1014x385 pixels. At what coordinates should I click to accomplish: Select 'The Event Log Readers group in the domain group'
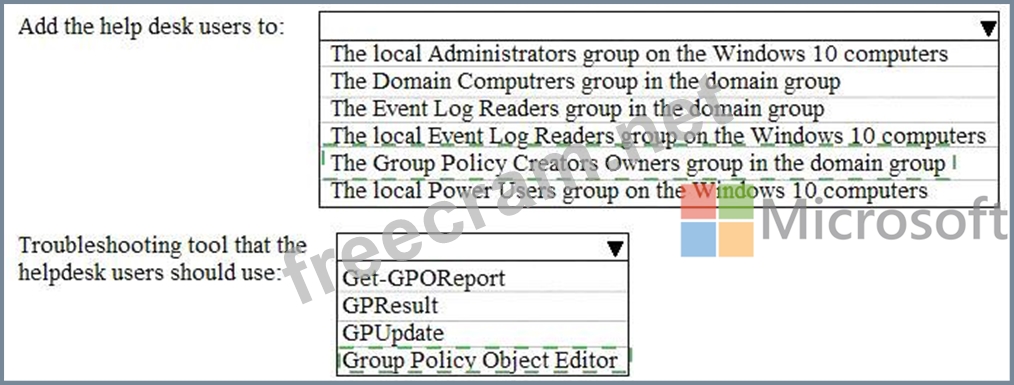[659, 109]
